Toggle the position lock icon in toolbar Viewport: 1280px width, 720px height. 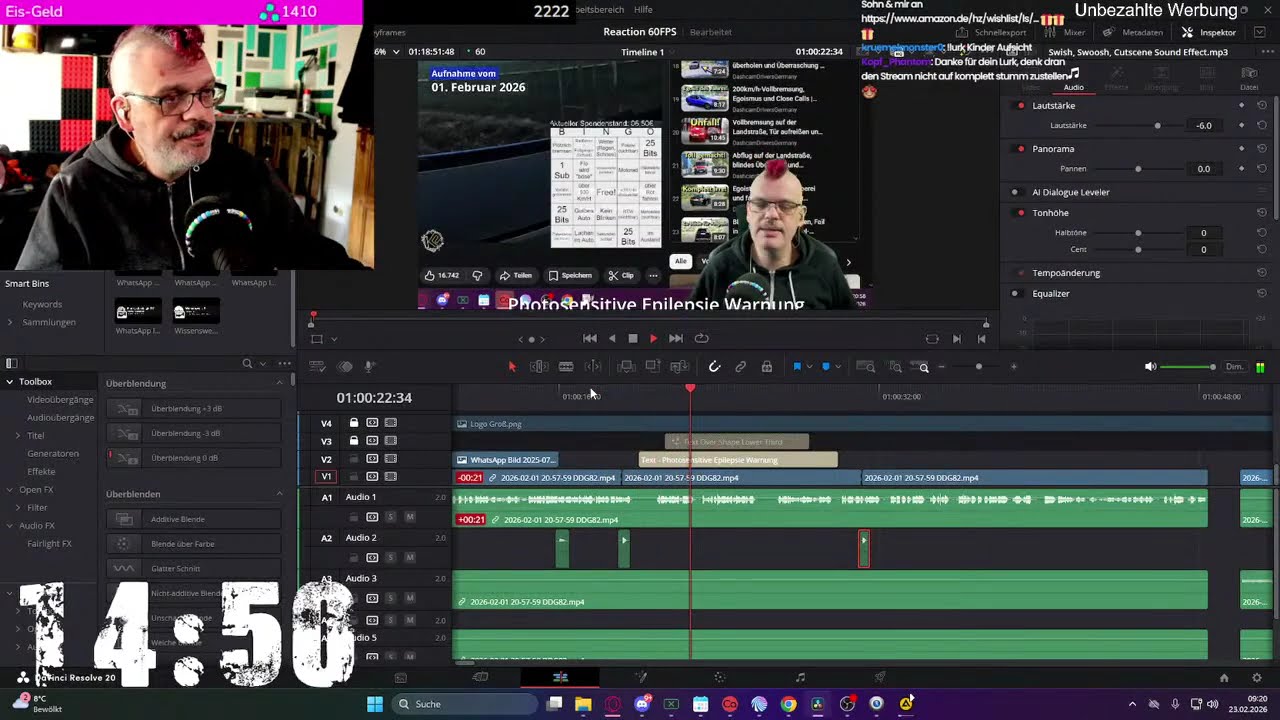click(767, 367)
